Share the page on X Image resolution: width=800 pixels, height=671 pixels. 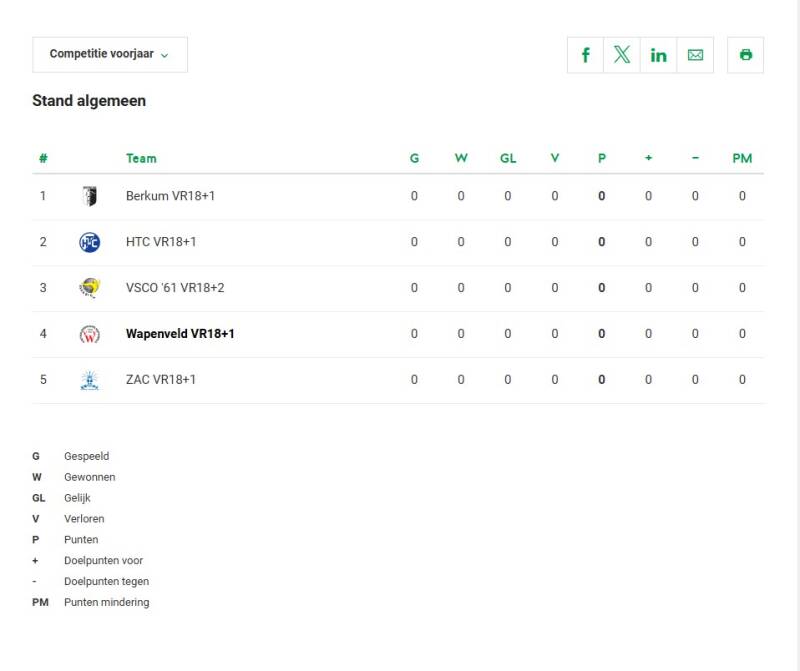pos(622,55)
